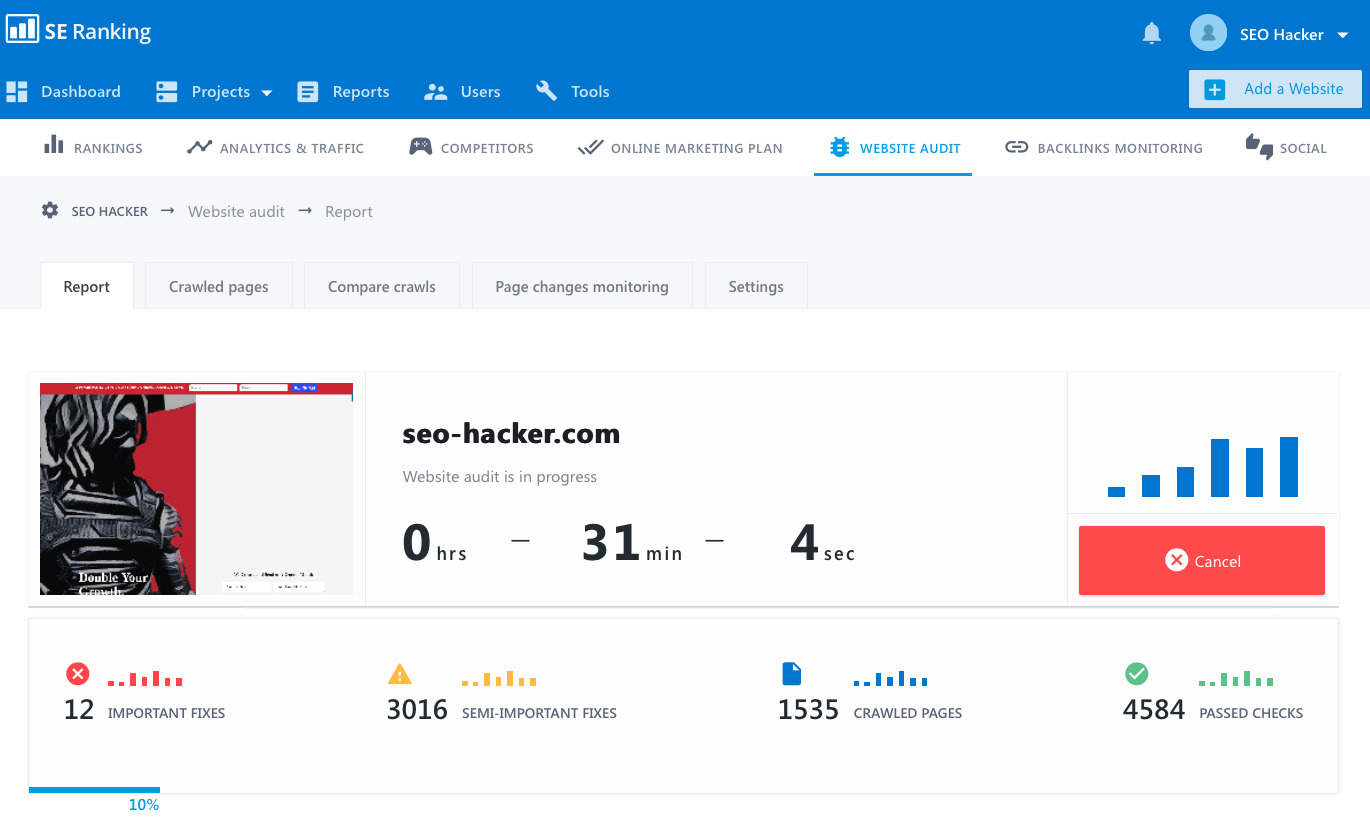The image size is (1370, 832).
Task: Cancel the website audit in progress
Action: pyautogui.click(x=1201, y=561)
